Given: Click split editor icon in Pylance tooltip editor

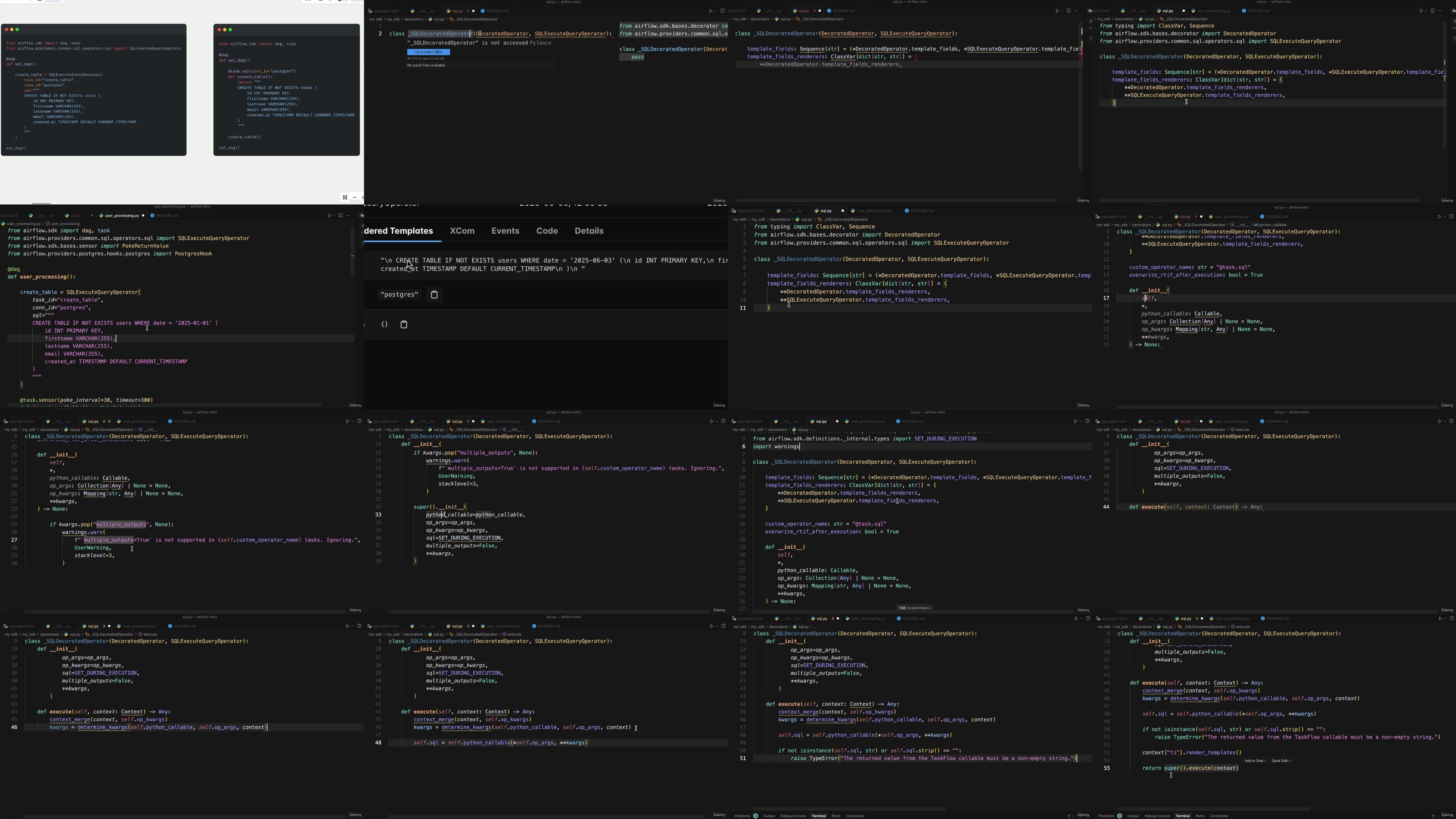Looking at the screenshot, I should pos(723,11).
